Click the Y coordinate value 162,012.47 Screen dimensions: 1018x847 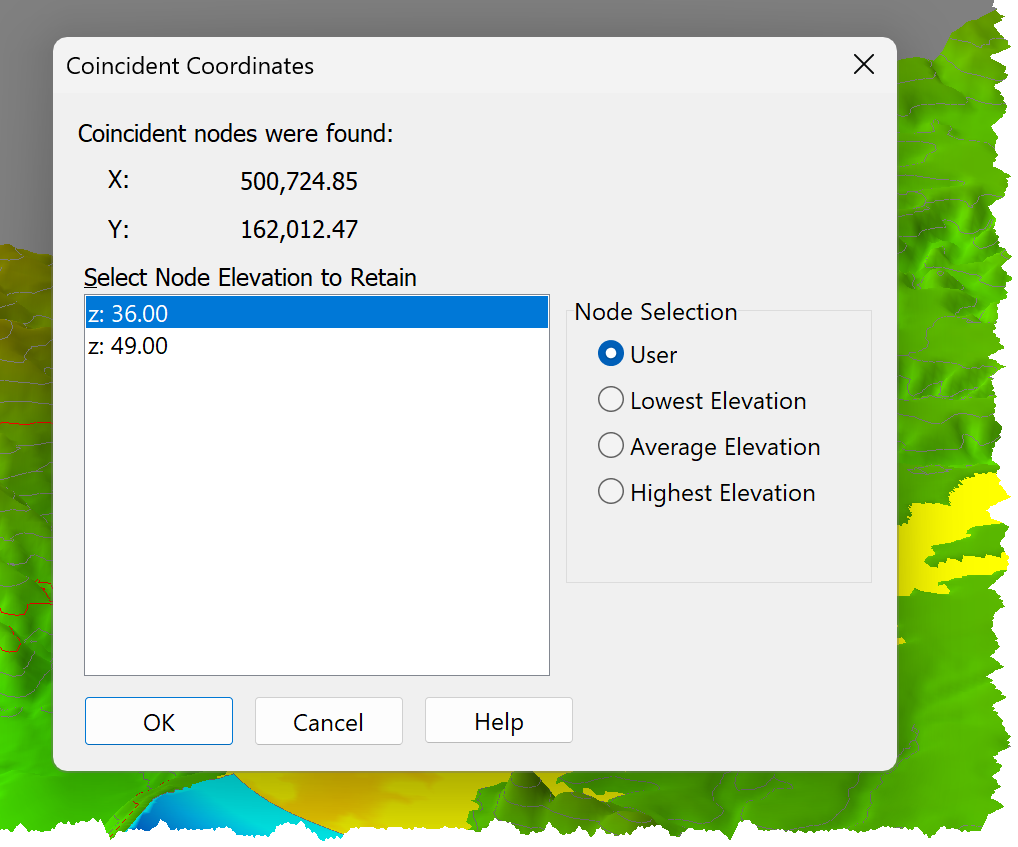299,229
